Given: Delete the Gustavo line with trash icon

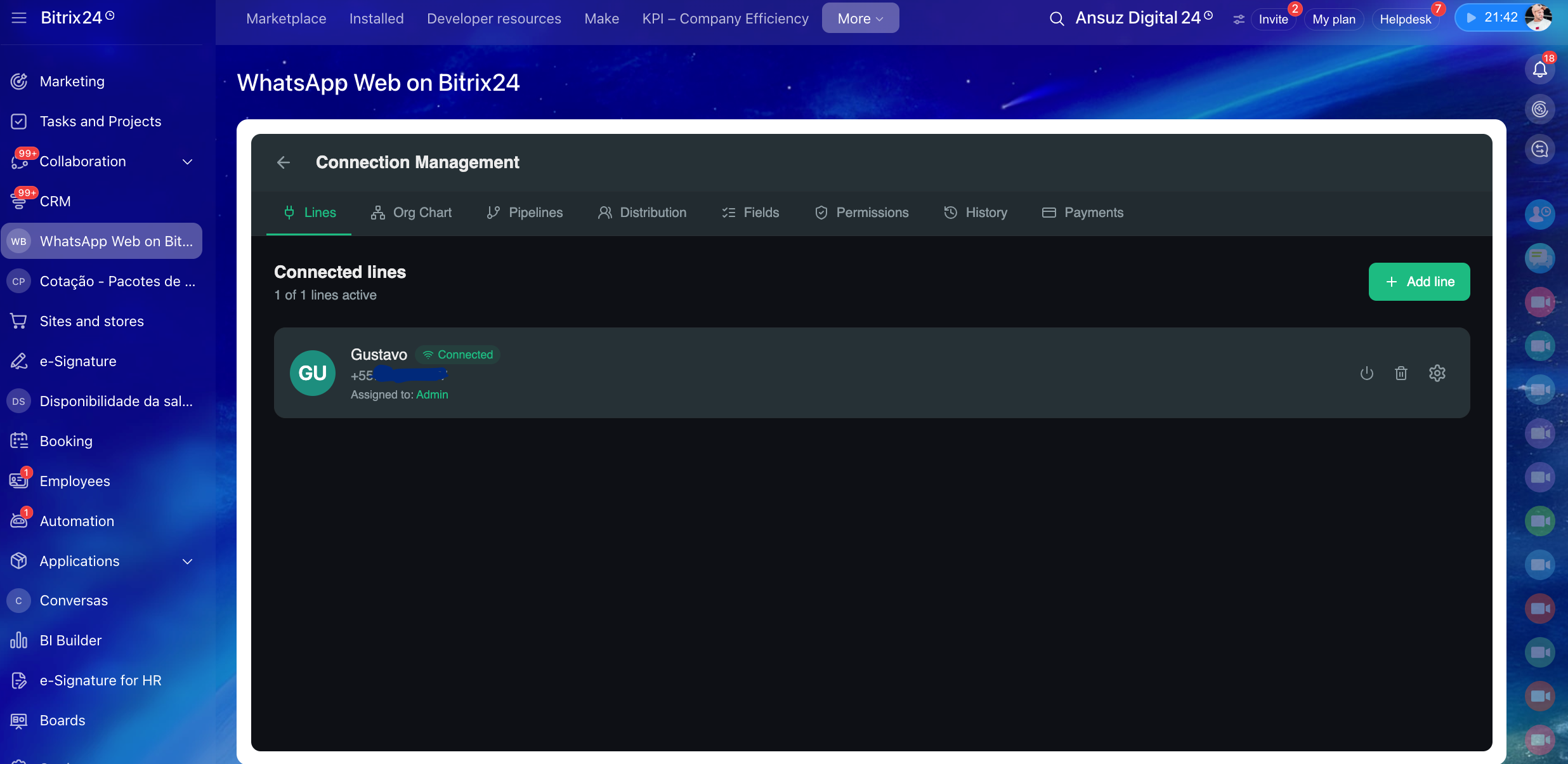Looking at the screenshot, I should (x=1401, y=373).
